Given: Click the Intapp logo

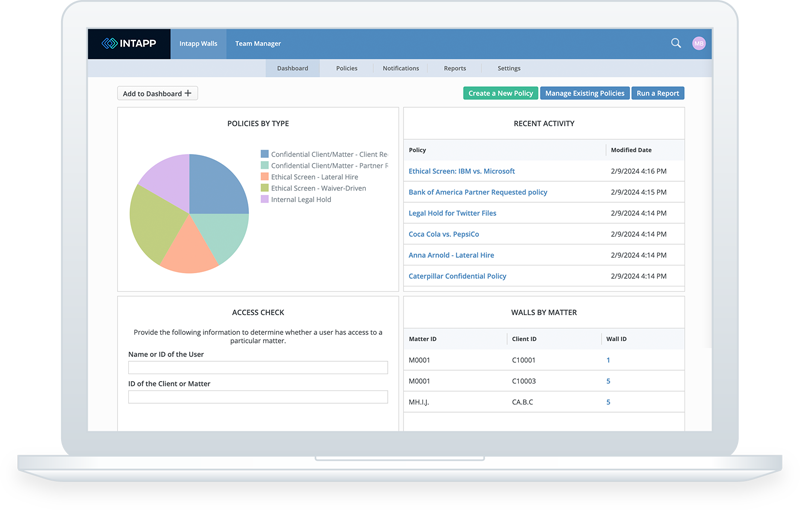Looking at the screenshot, I should click(129, 43).
